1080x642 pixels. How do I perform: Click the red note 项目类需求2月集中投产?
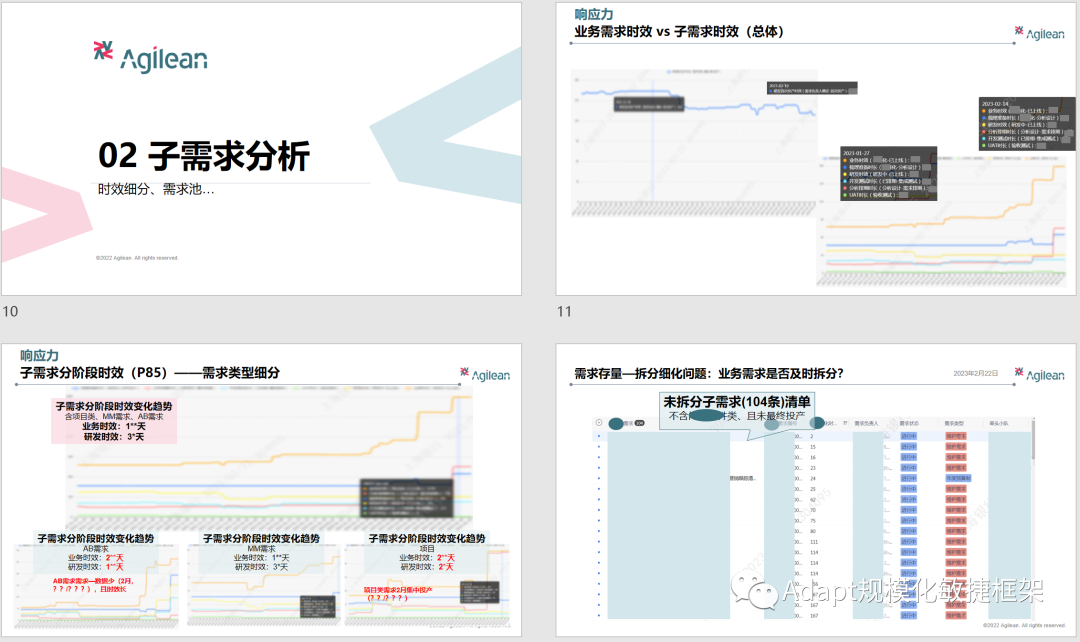398,594
